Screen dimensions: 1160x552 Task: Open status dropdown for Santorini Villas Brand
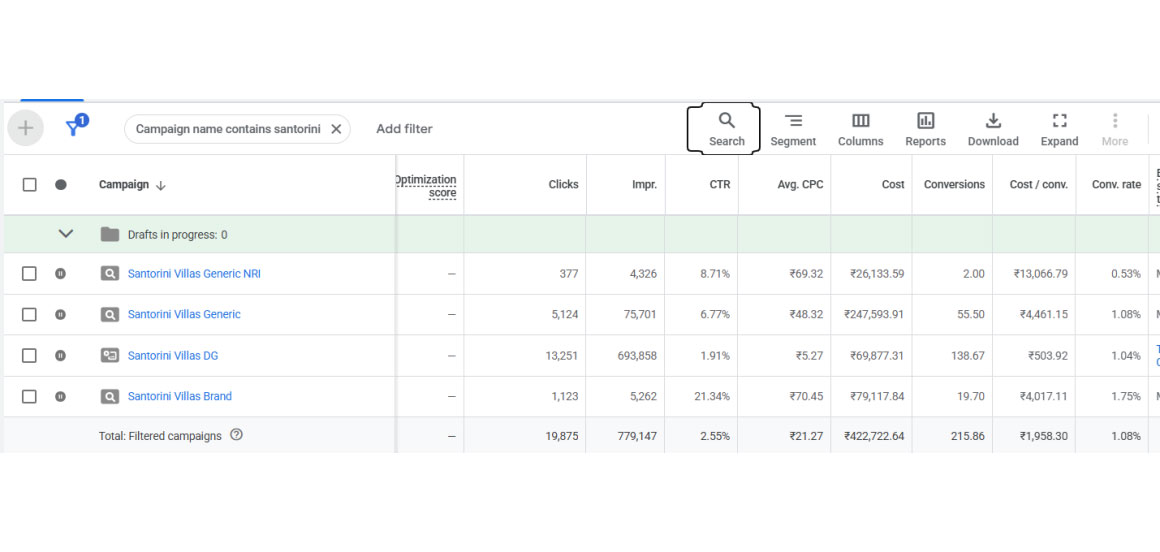click(x=61, y=397)
